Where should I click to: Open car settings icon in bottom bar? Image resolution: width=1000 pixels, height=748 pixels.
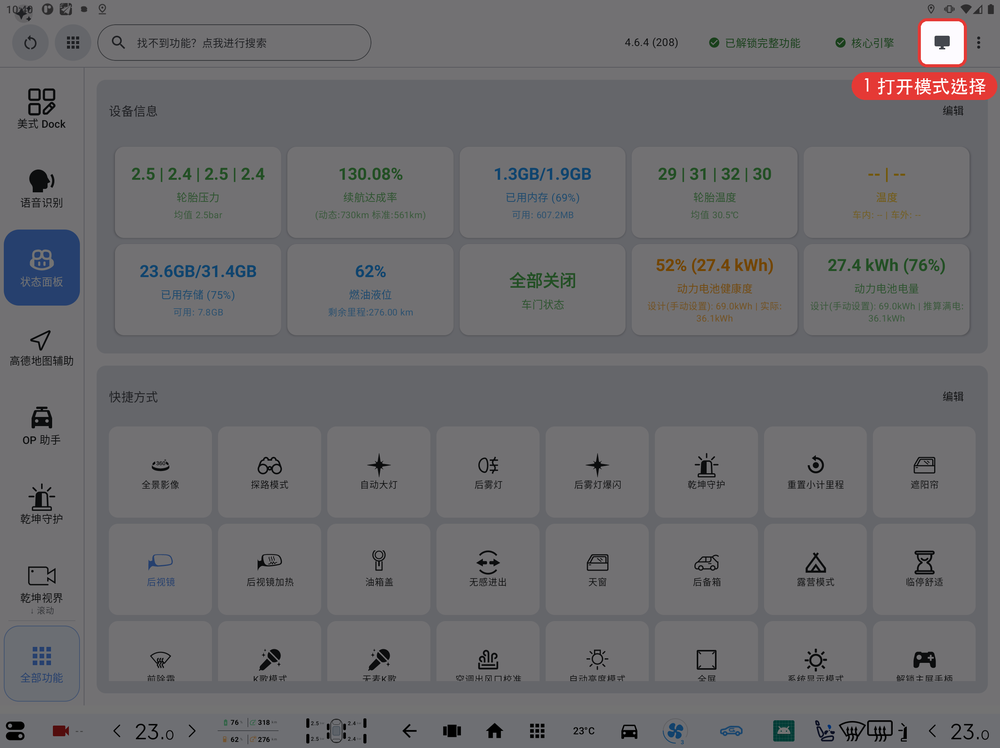tap(629, 731)
